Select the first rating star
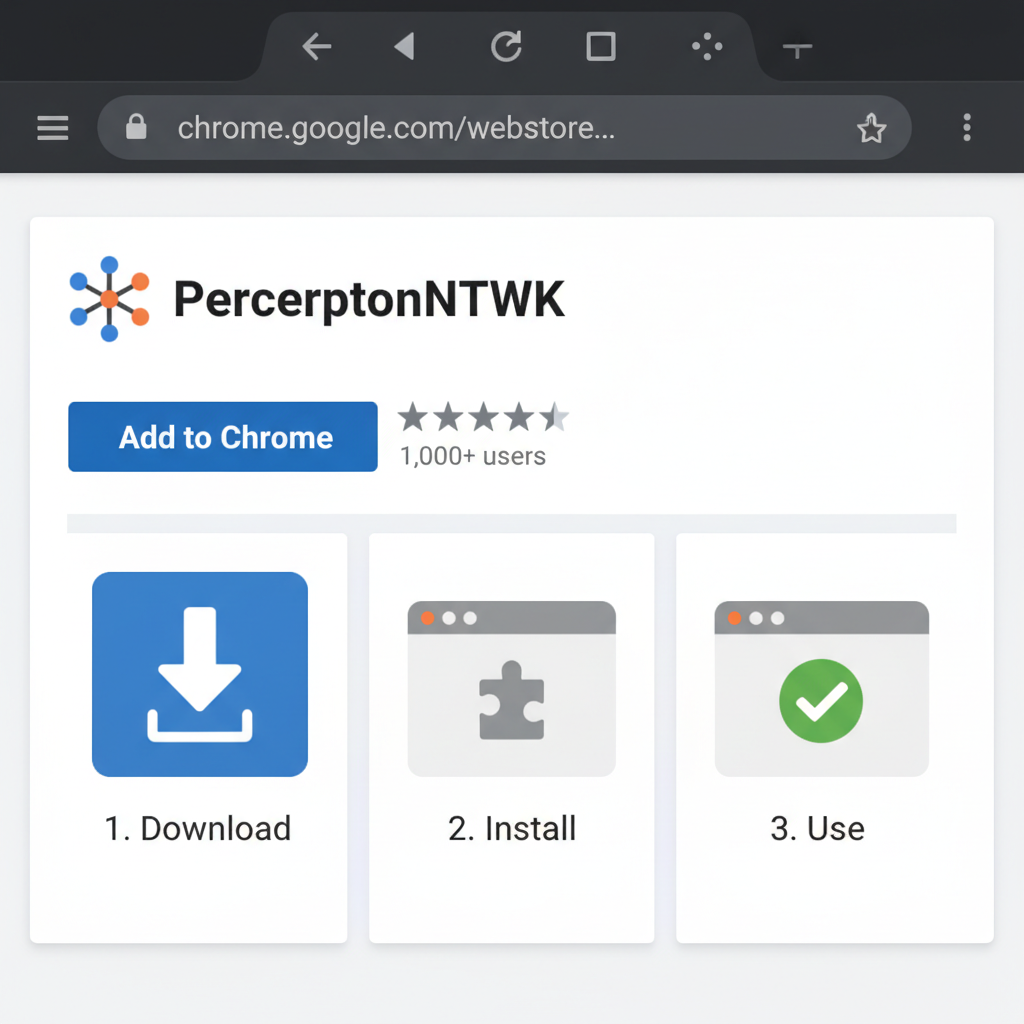The image size is (1024, 1024). (412, 416)
